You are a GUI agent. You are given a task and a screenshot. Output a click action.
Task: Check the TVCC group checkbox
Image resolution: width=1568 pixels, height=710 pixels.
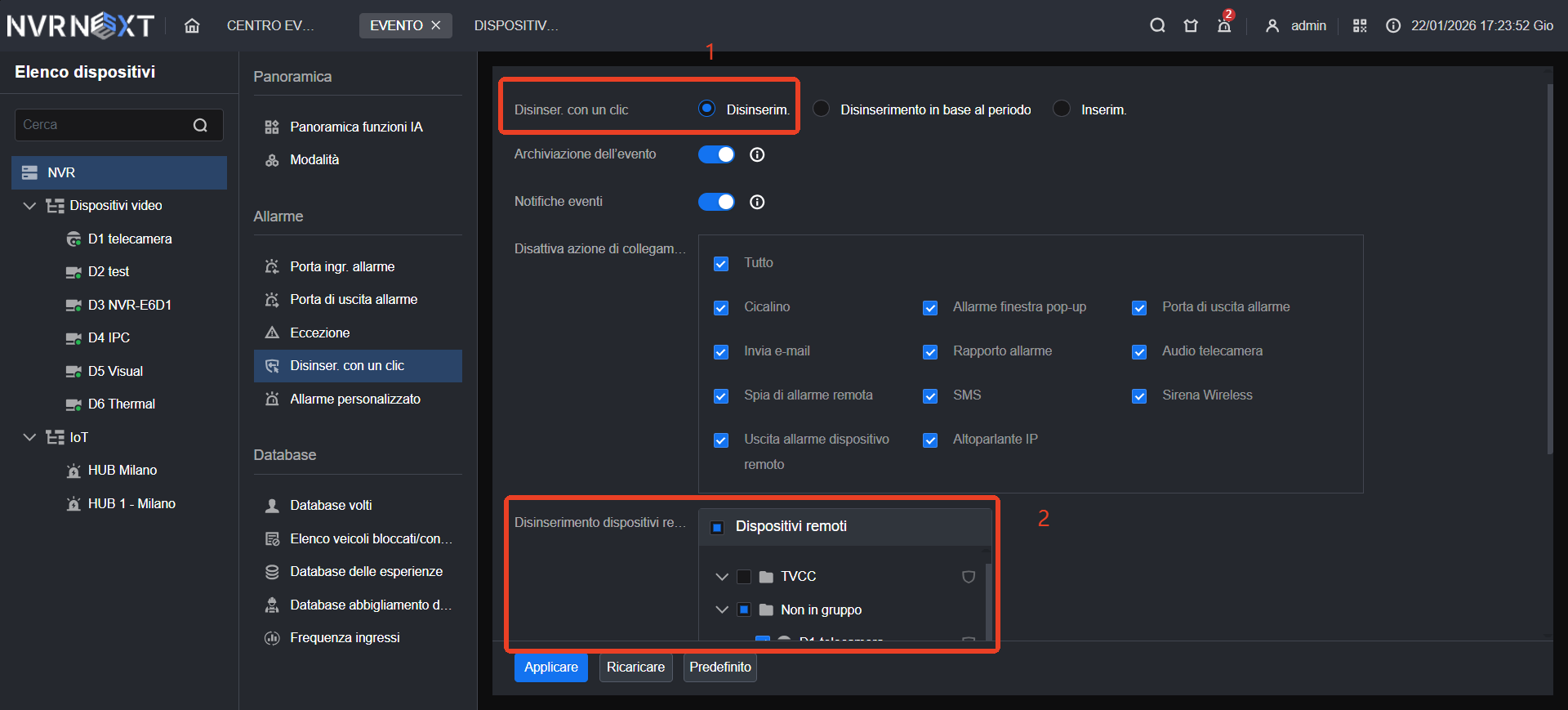(744, 577)
